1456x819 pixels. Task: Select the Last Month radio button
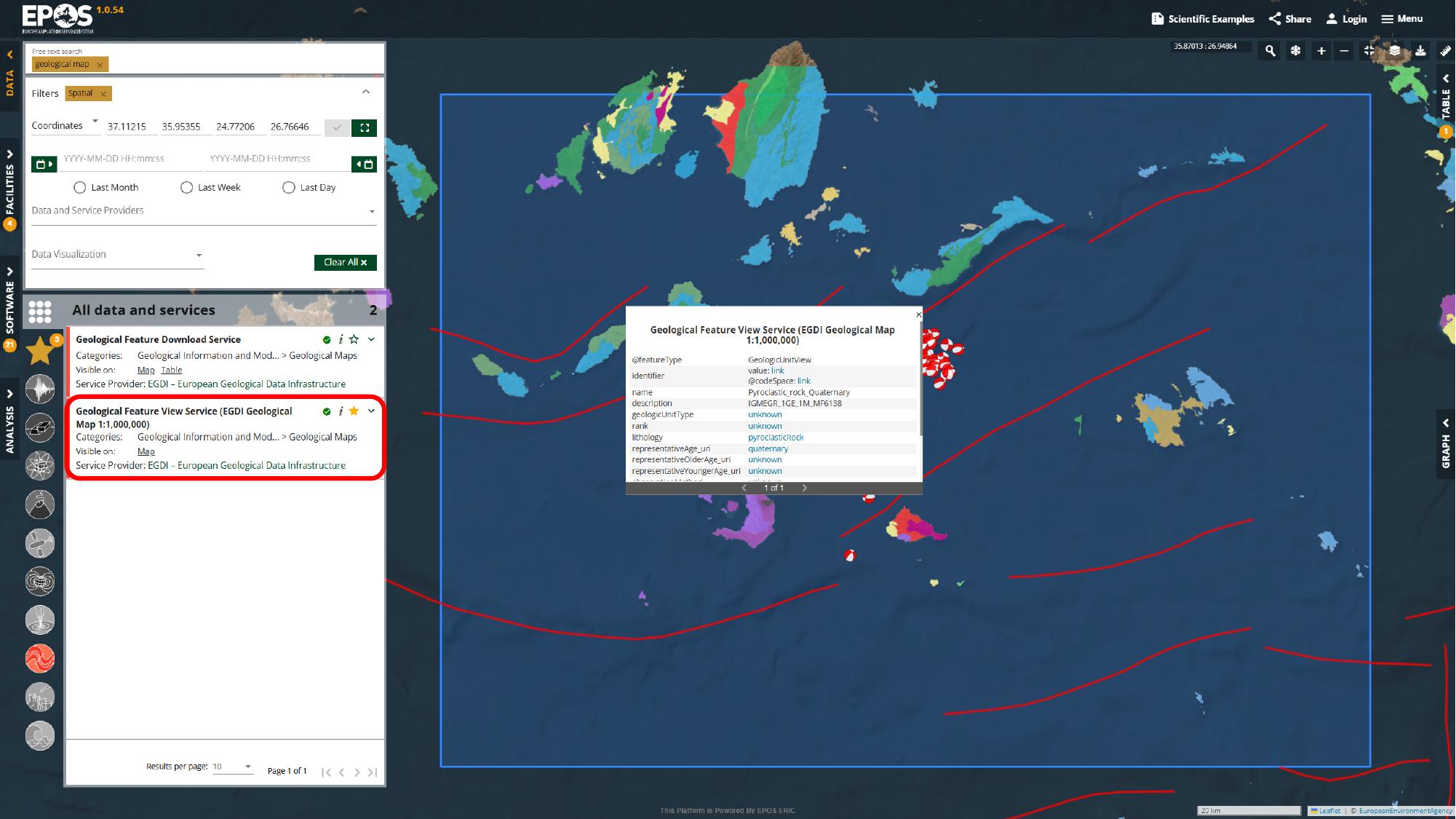[79, 187]
